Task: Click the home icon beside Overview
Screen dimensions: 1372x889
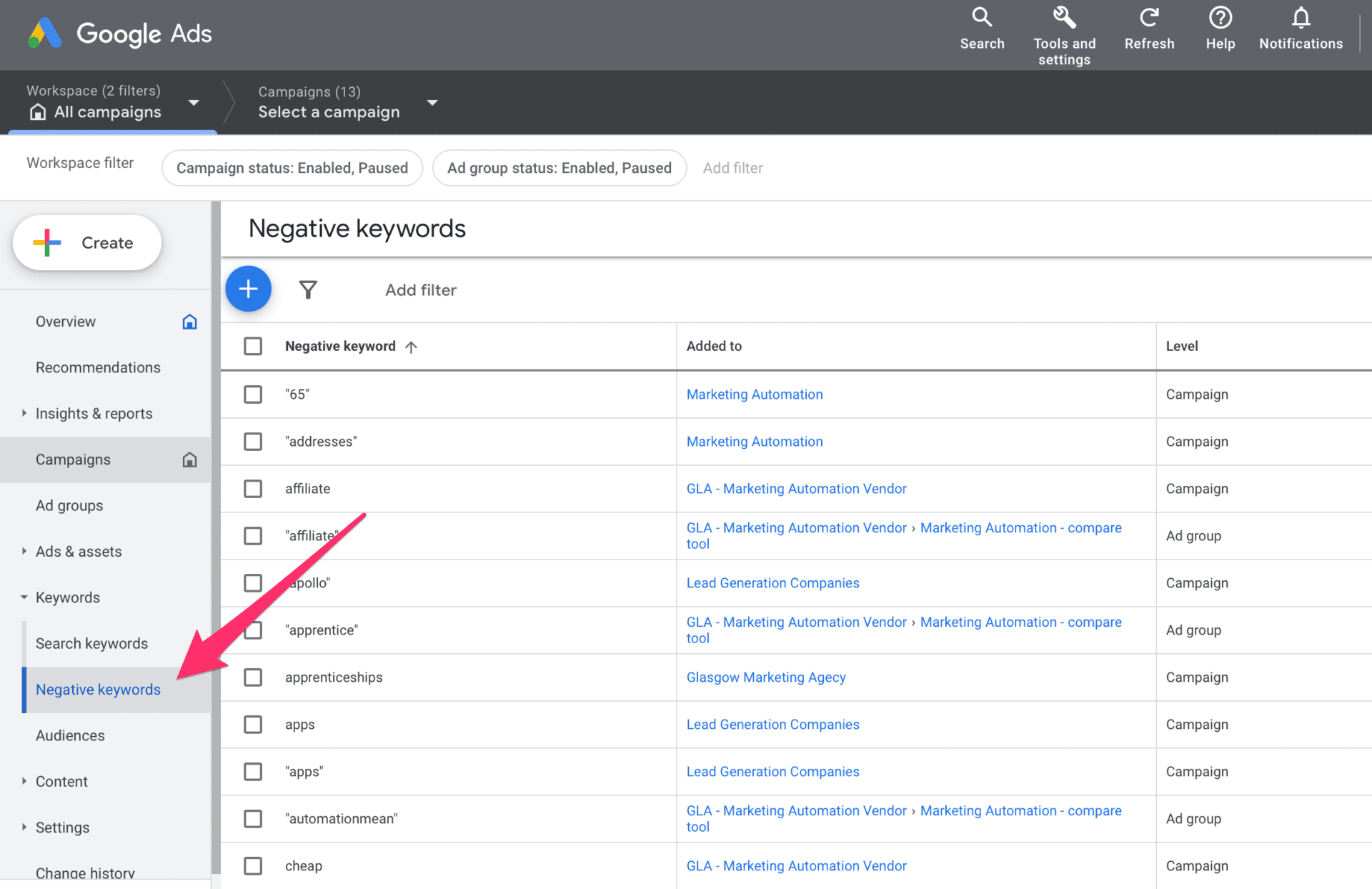Action: [x=189, y=322]
